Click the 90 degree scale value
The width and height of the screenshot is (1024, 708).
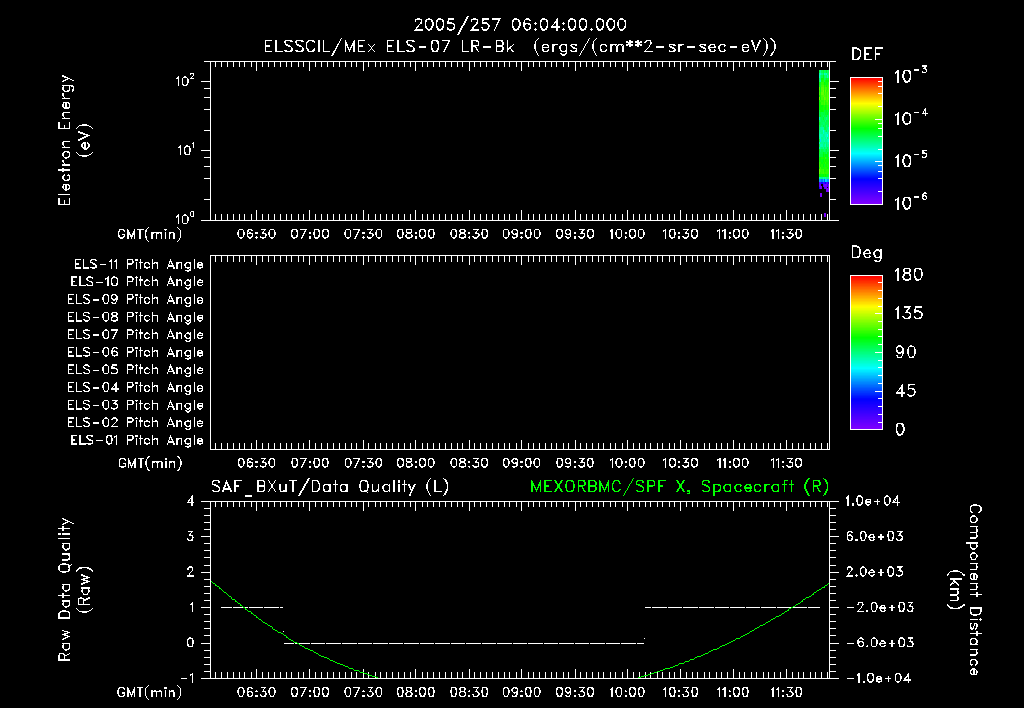coord(906,353)
